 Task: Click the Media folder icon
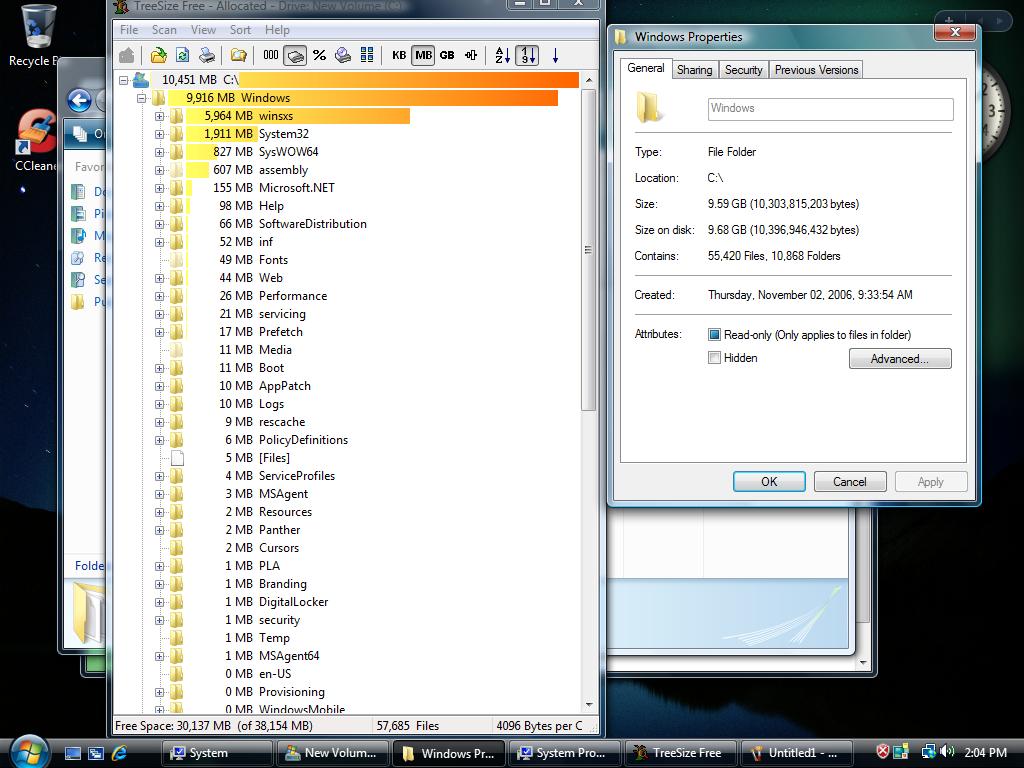176,350
